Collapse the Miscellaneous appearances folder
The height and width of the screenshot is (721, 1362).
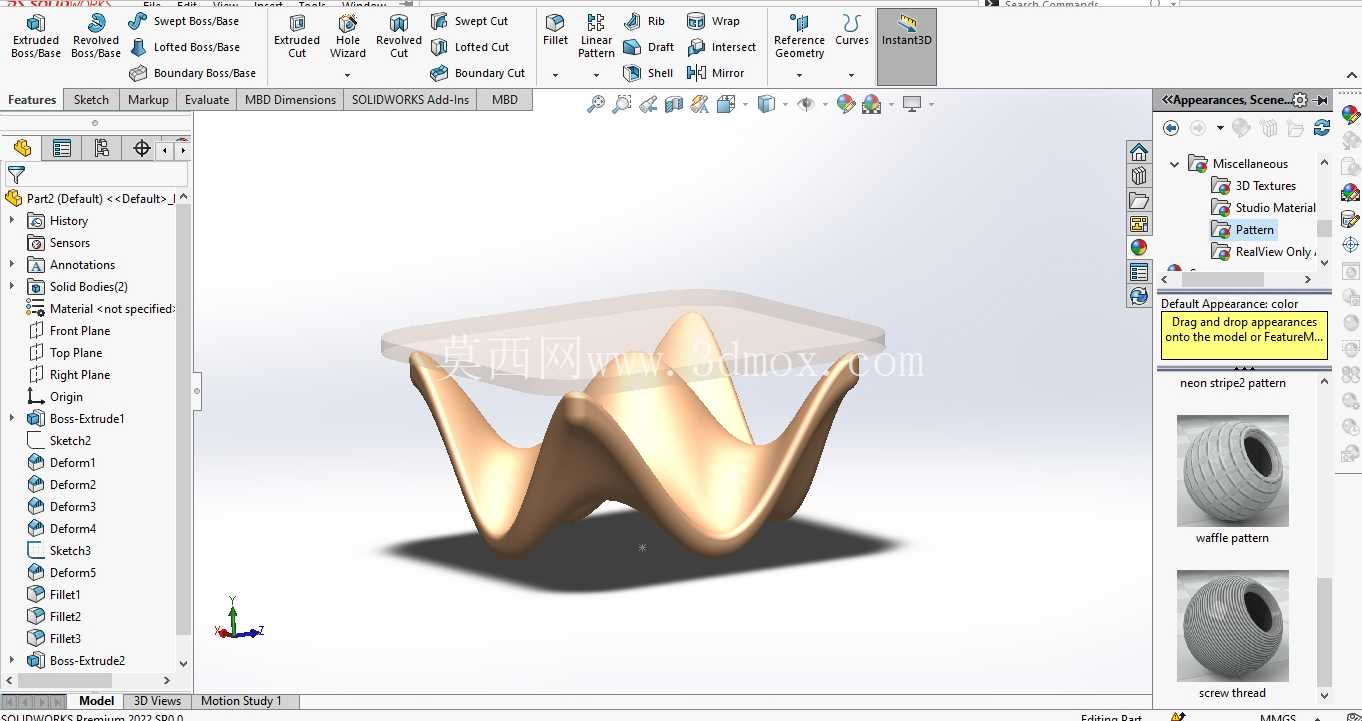click(x=1175, y=164)
